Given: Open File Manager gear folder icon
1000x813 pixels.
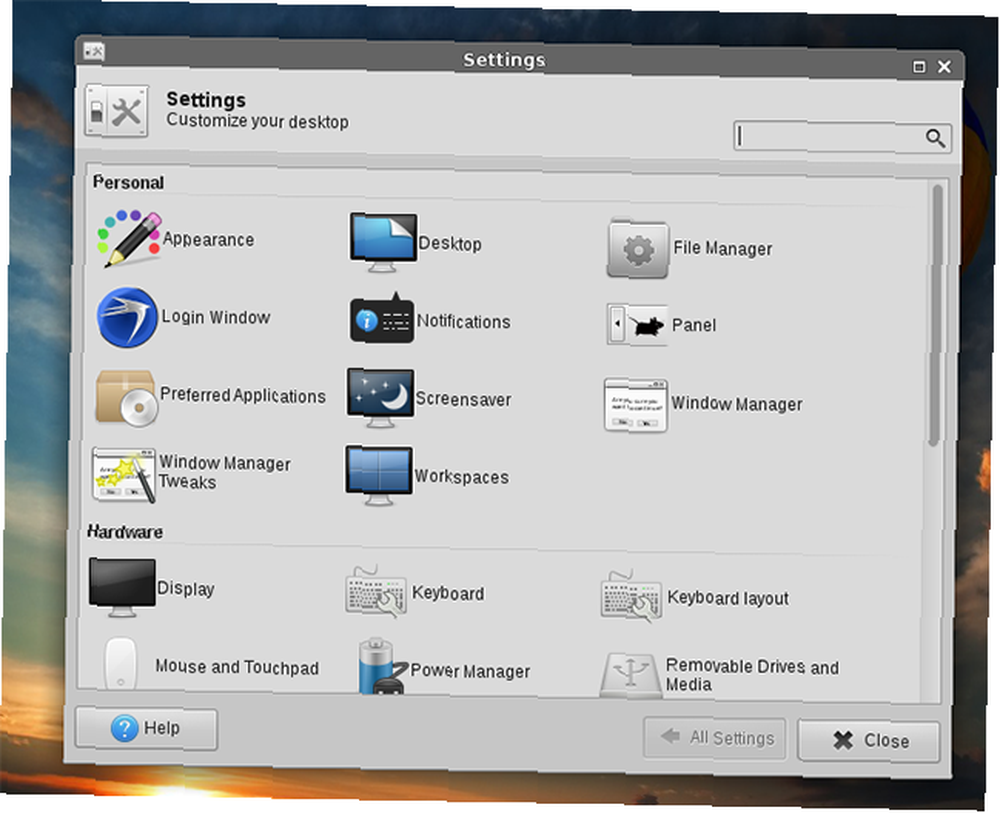Looking at the screenshot, I should (x=637, y=249).
